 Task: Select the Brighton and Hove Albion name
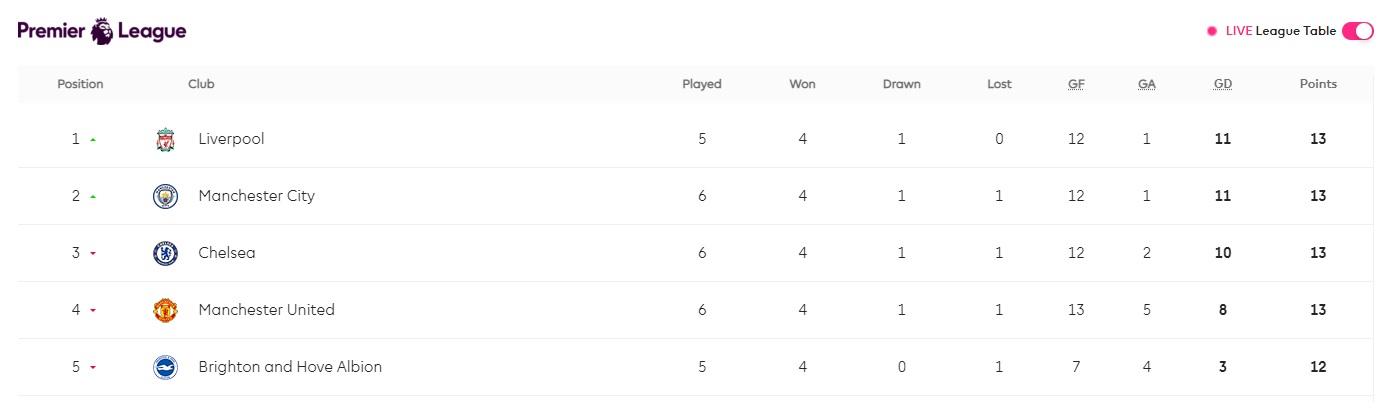290,367
